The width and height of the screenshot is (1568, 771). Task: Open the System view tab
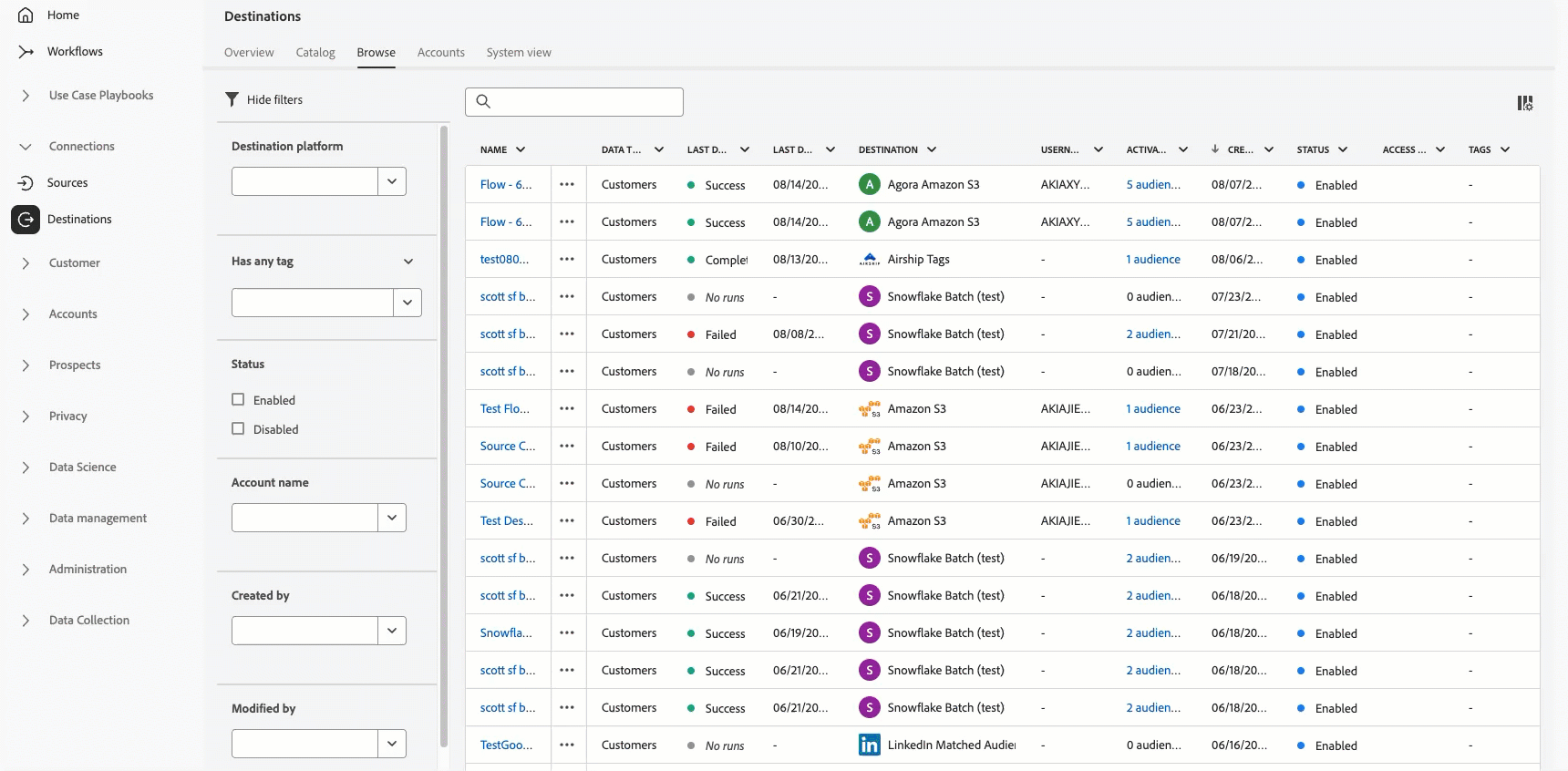519,53
